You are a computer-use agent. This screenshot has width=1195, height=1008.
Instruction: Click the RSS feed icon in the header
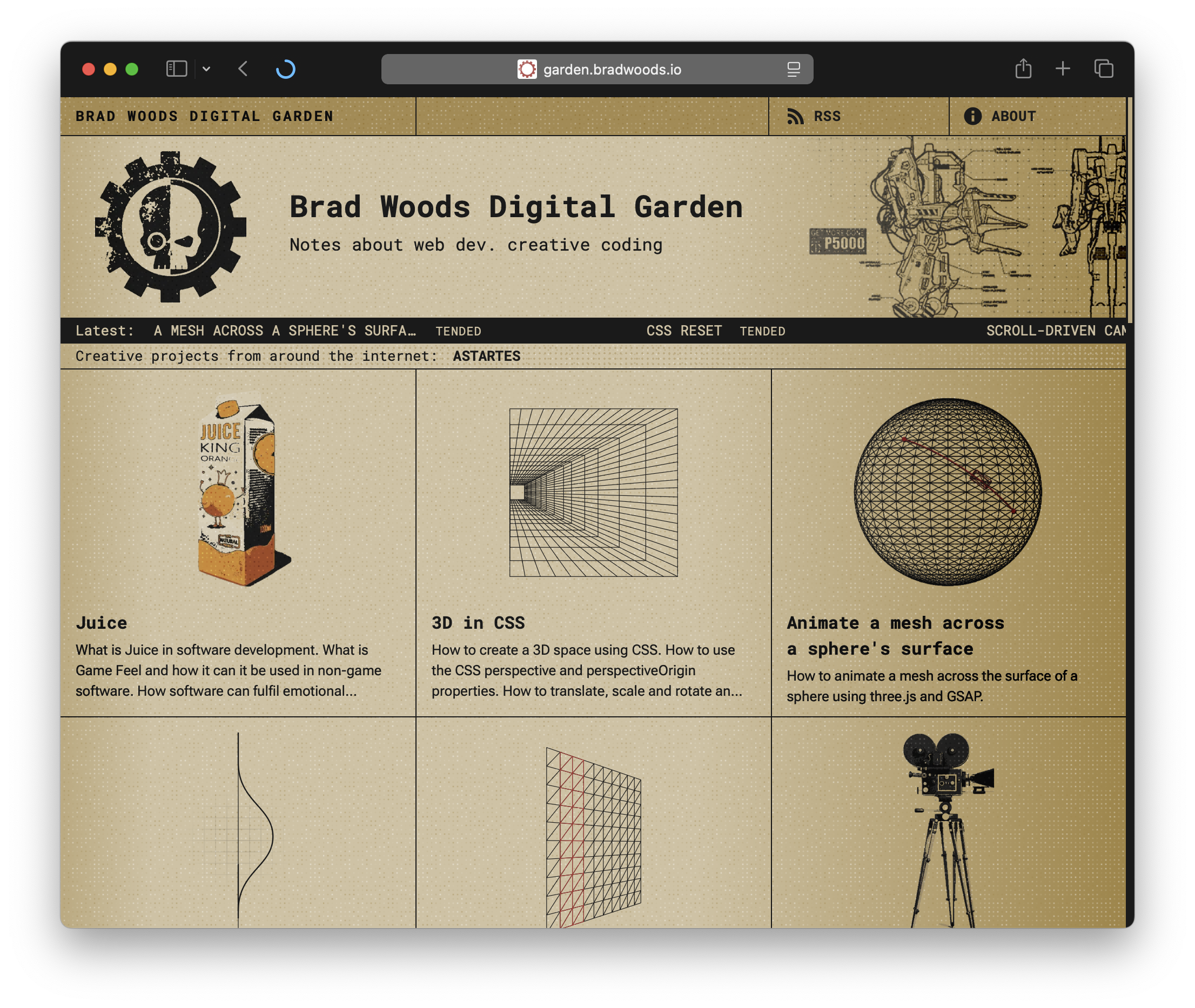[797, 116]
